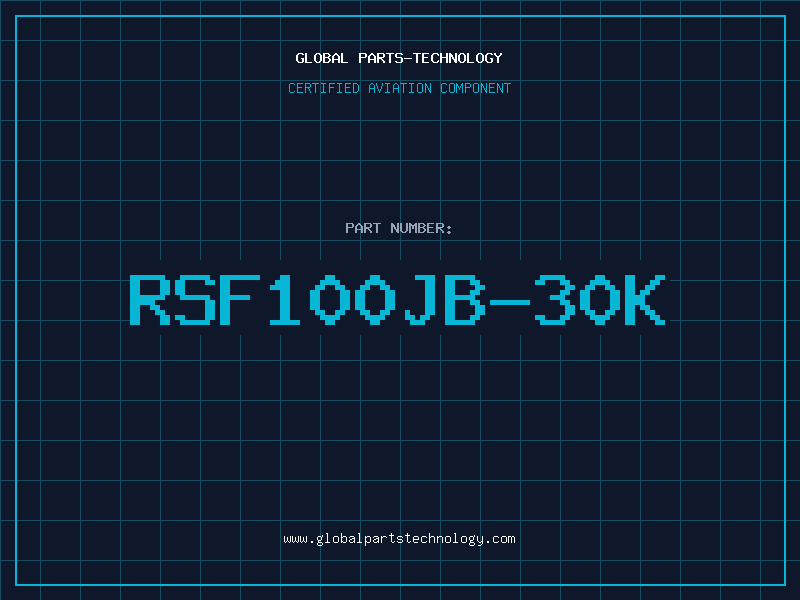Click the dash in the part number
This screenshot has height=600, width=800.
tap(510, 302)
